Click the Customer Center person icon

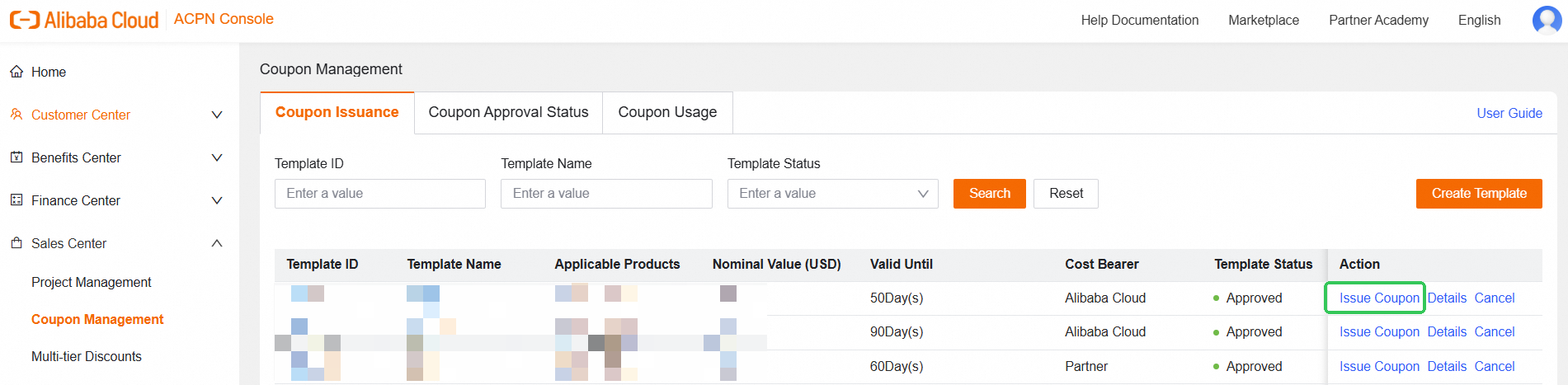click(x=16, y=115)
